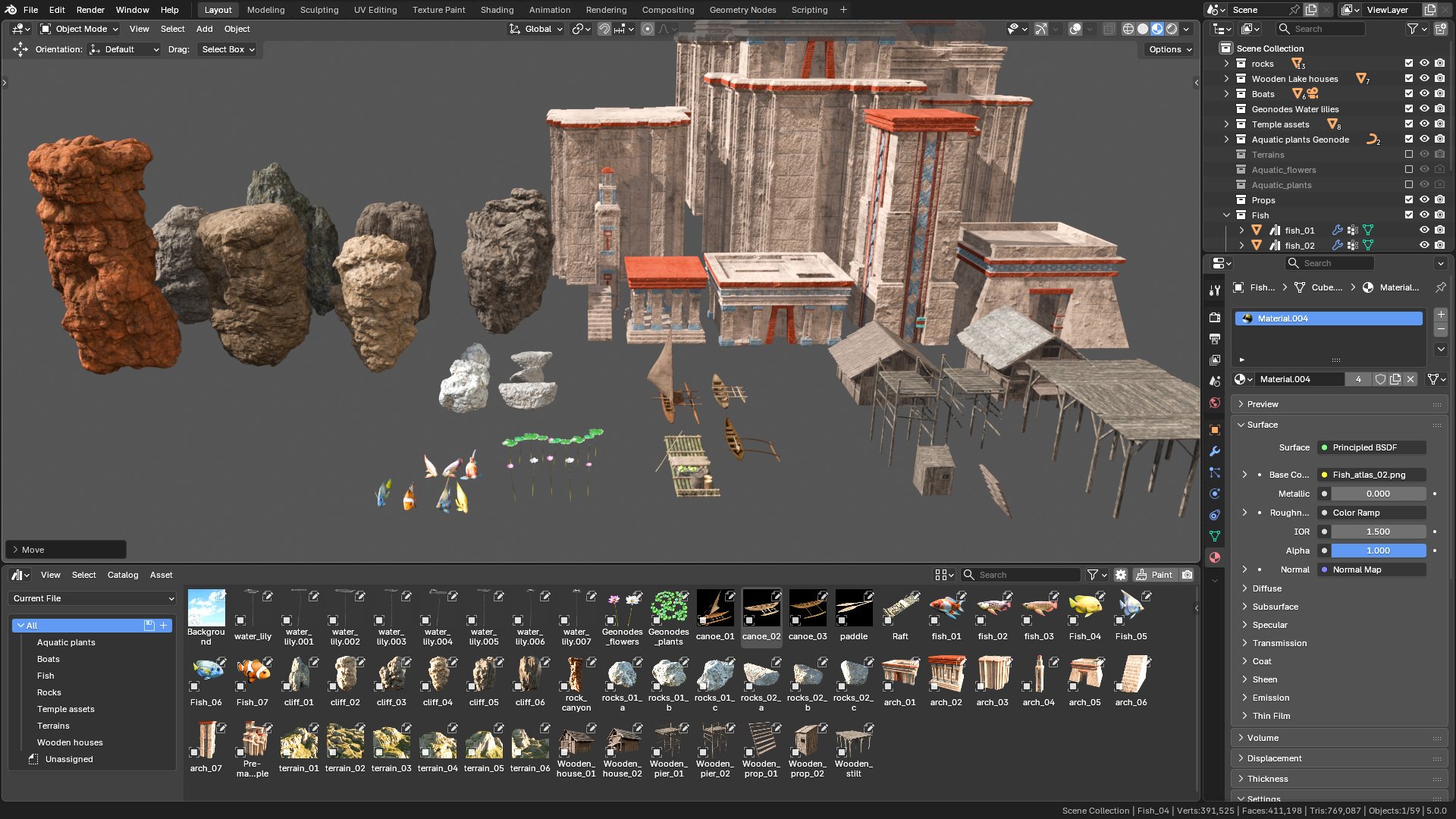Toggle X-ray view in viewport header
Image resolution: width=1456 pixels, height=819 pixels.
click(x=1109, y=29)
